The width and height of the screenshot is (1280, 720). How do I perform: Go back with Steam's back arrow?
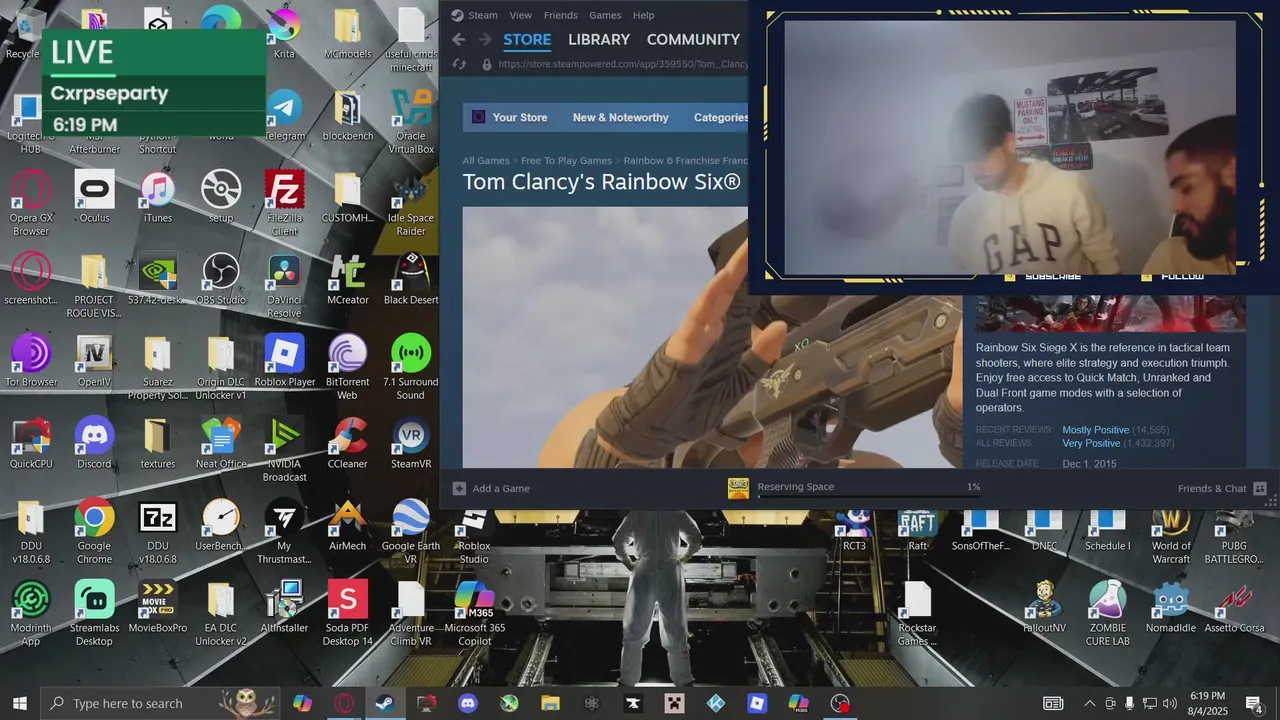click(459, 39)
